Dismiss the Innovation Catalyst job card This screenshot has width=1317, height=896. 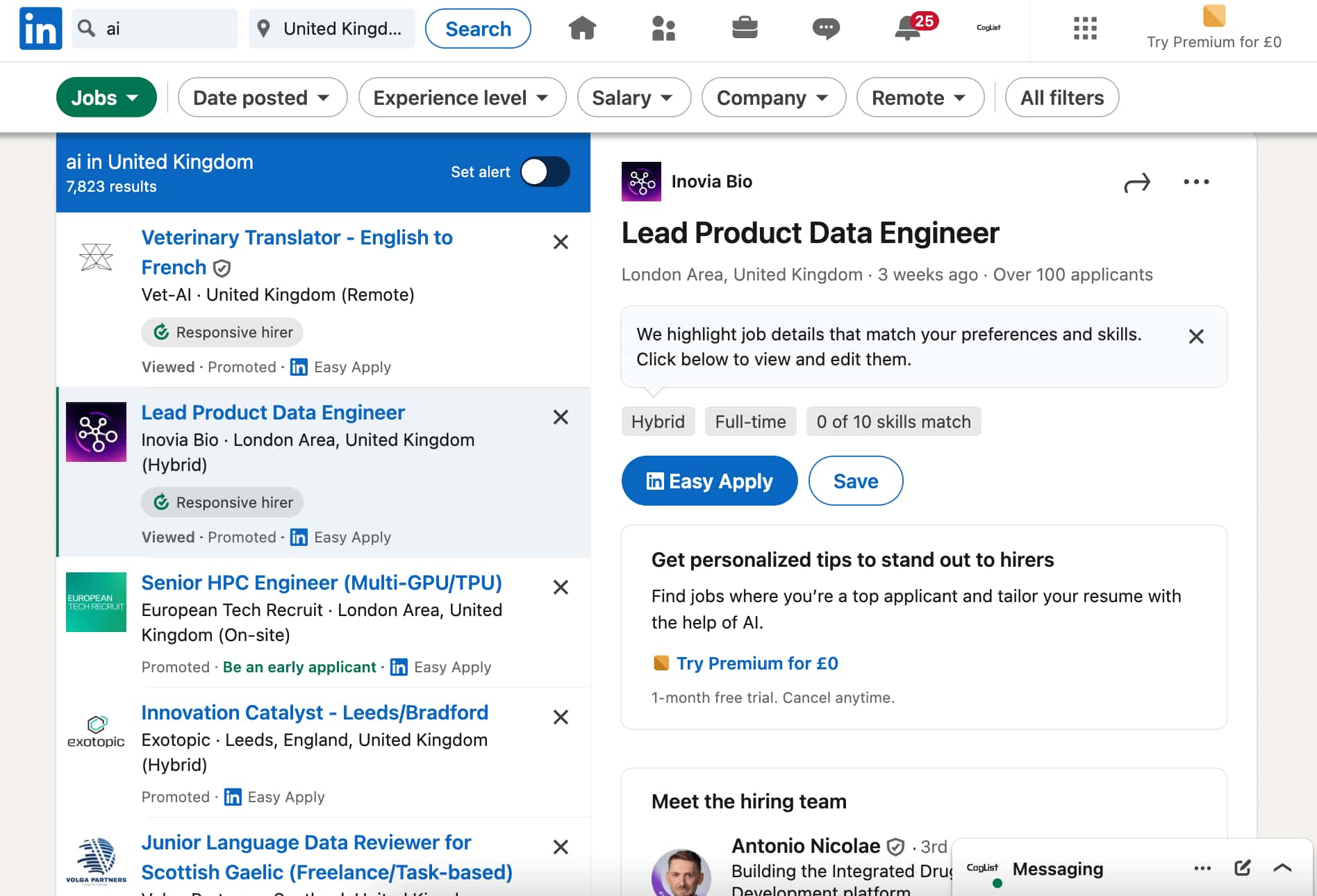pyautogui.click(x=561, y=717)
